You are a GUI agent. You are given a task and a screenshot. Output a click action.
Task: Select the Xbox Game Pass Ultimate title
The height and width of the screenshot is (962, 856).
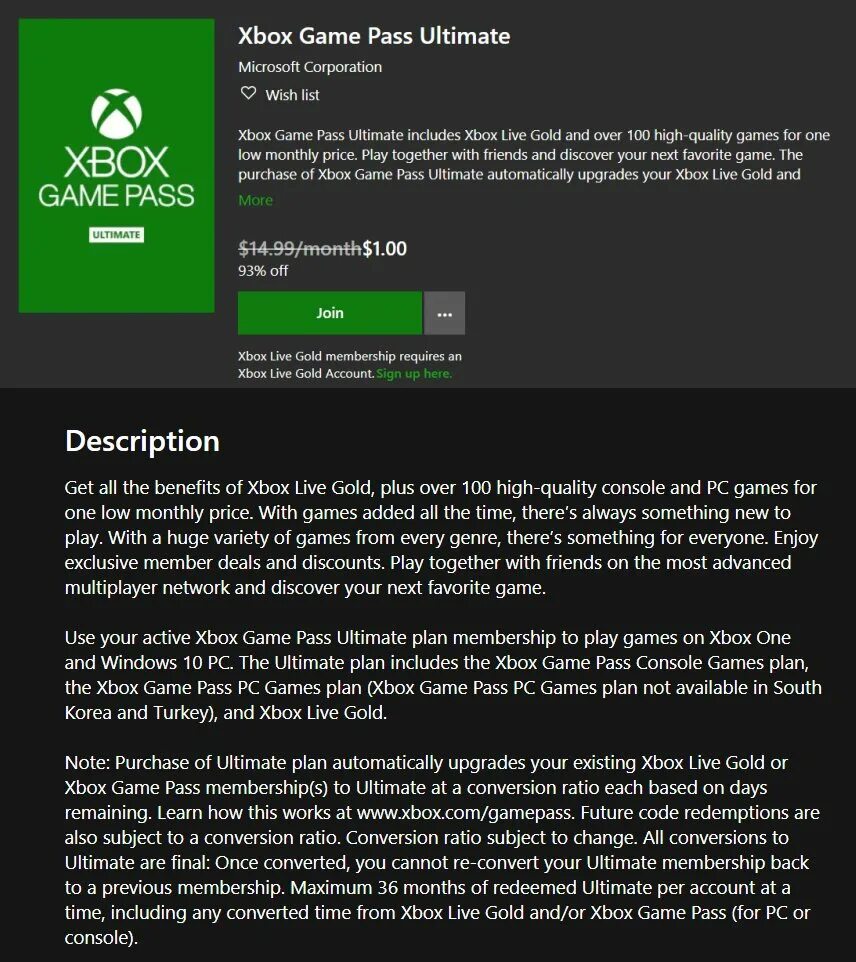tap(374, 36)
